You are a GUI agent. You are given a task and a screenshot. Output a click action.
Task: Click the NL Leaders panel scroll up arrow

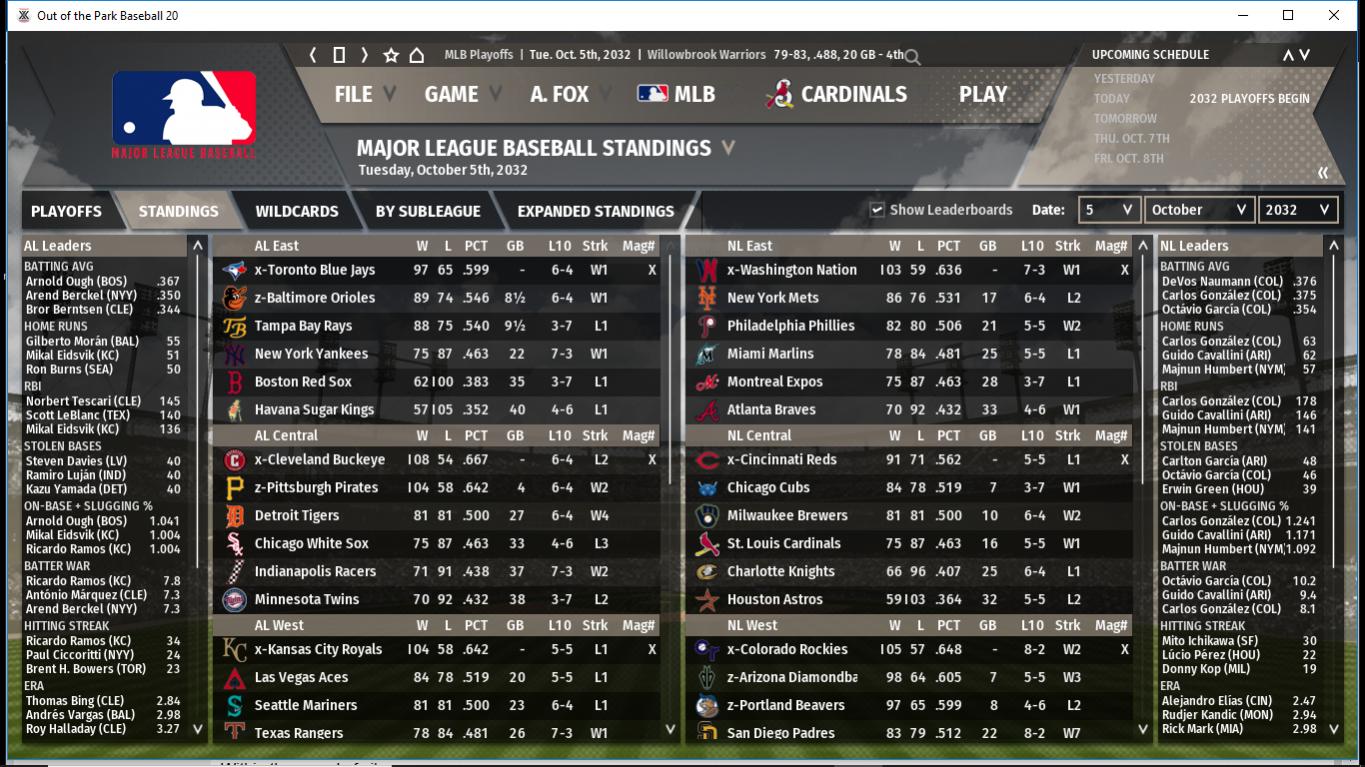click(x=1333, y=245)
